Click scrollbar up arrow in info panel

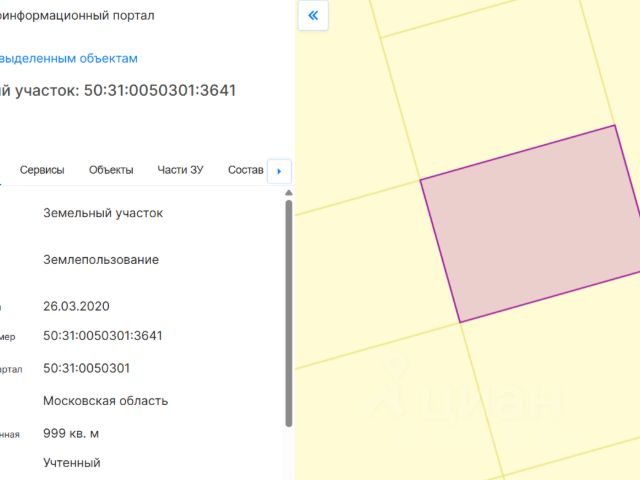(289, 193)
